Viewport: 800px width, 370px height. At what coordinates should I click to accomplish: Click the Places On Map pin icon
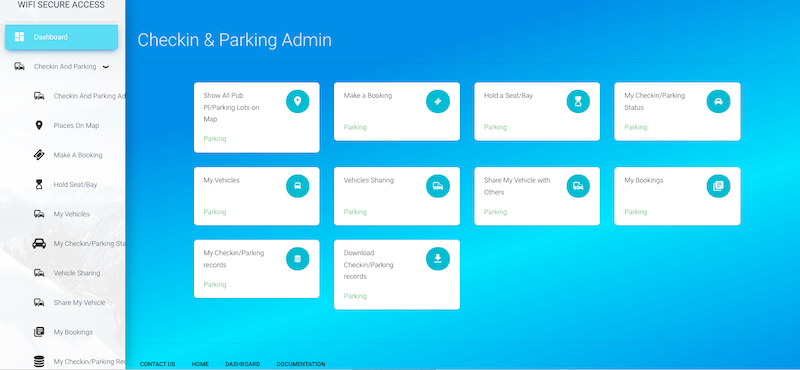(39, 126)
